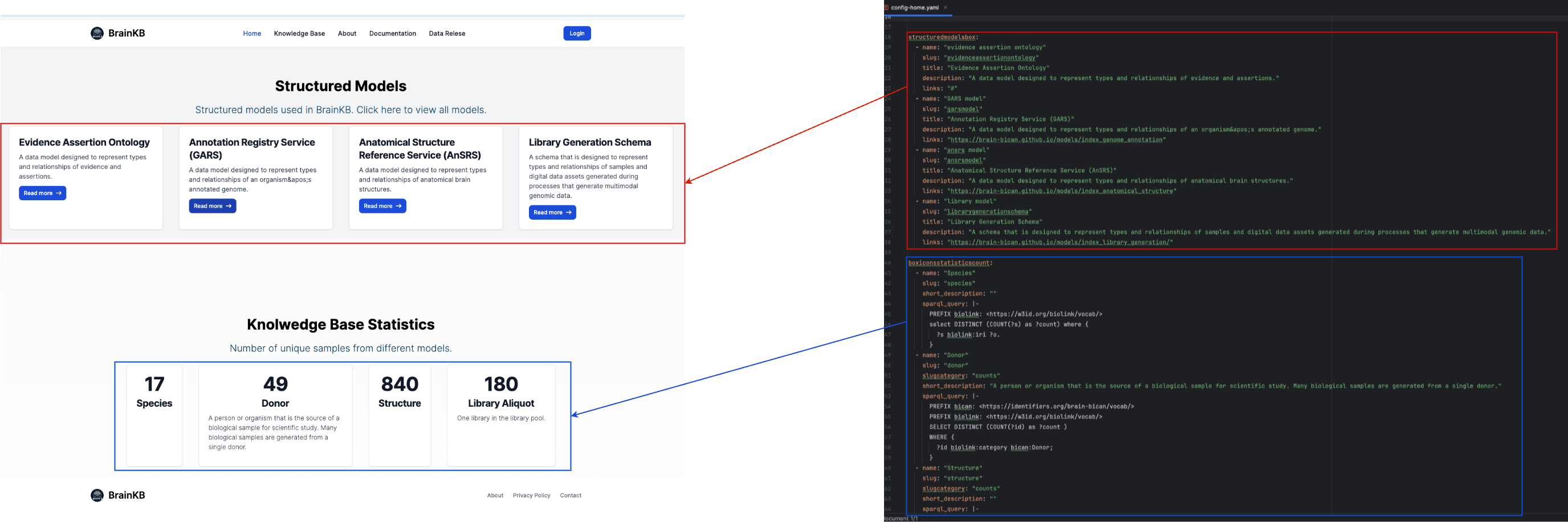Click the boxiconsstatisticscount key in the editor

pyautogui.click(x=948, y=263)
